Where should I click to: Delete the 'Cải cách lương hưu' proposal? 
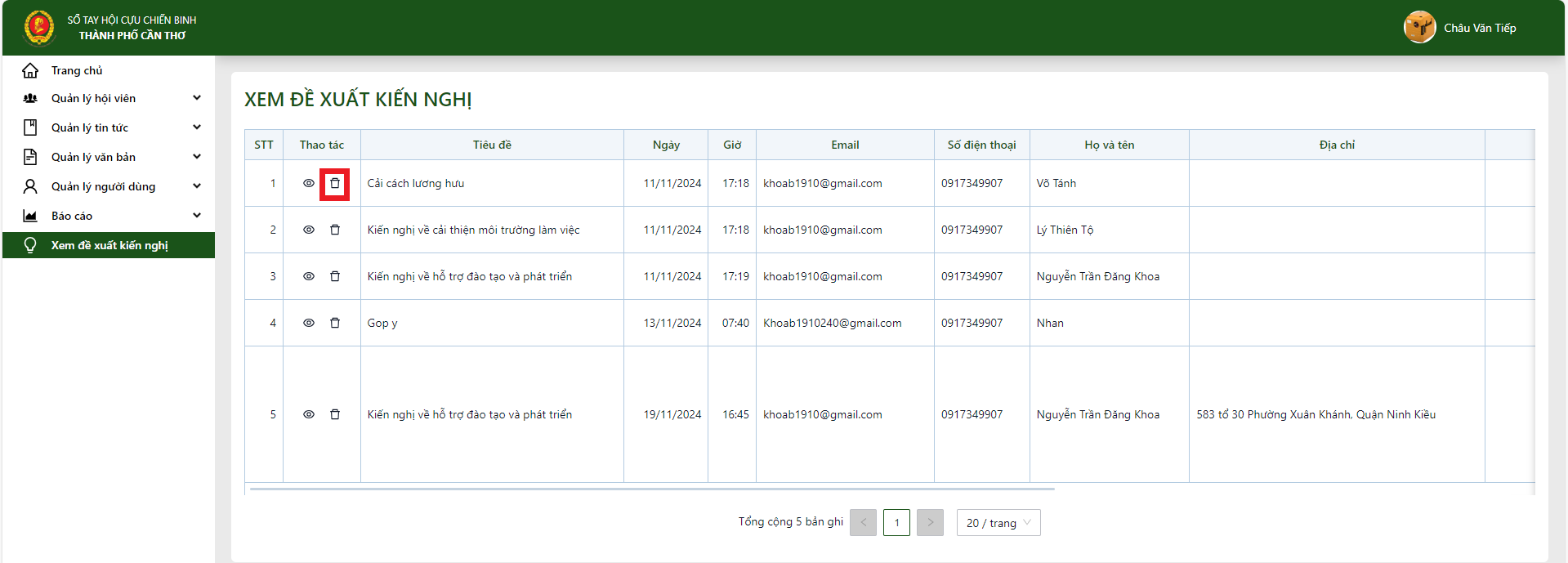pos(335,184)
